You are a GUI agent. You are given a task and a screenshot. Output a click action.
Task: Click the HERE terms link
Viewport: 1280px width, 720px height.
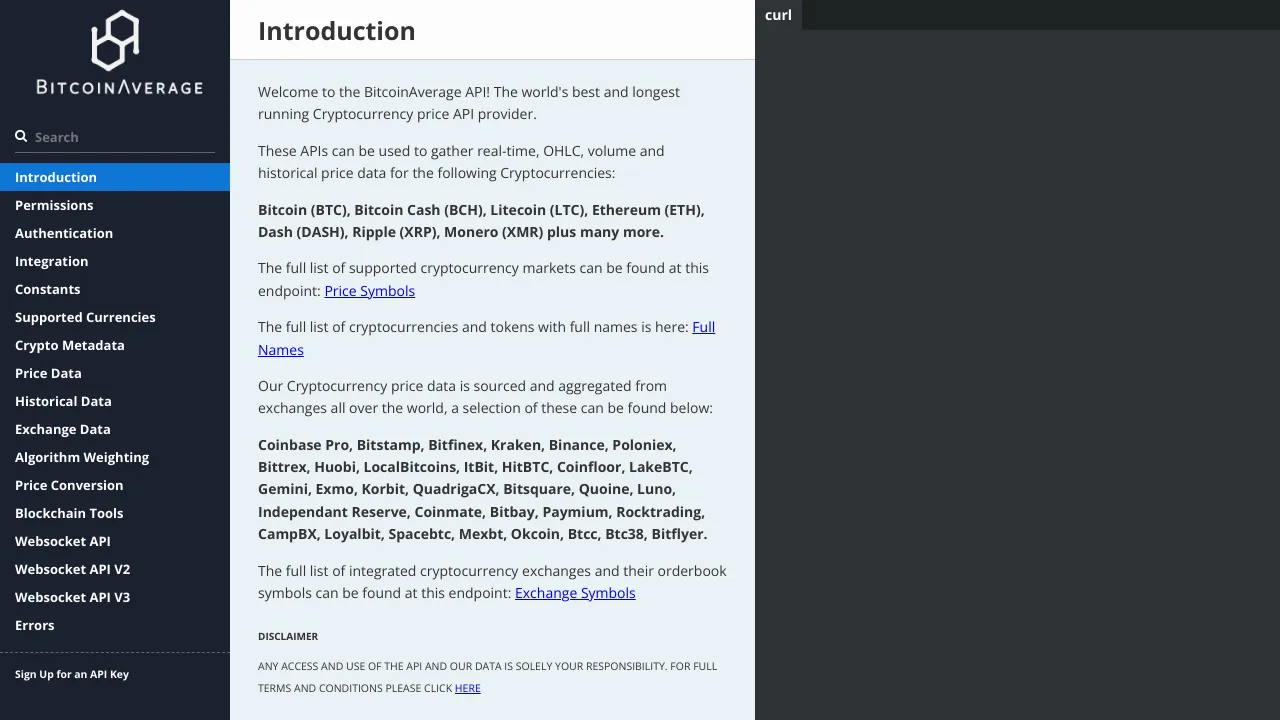point(467,688)
